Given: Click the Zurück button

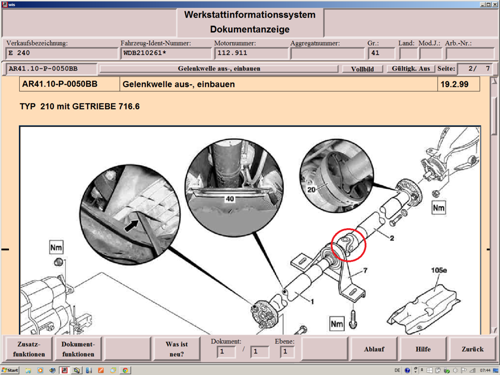Looking at the screenshot, I should (x=472, y=349).
